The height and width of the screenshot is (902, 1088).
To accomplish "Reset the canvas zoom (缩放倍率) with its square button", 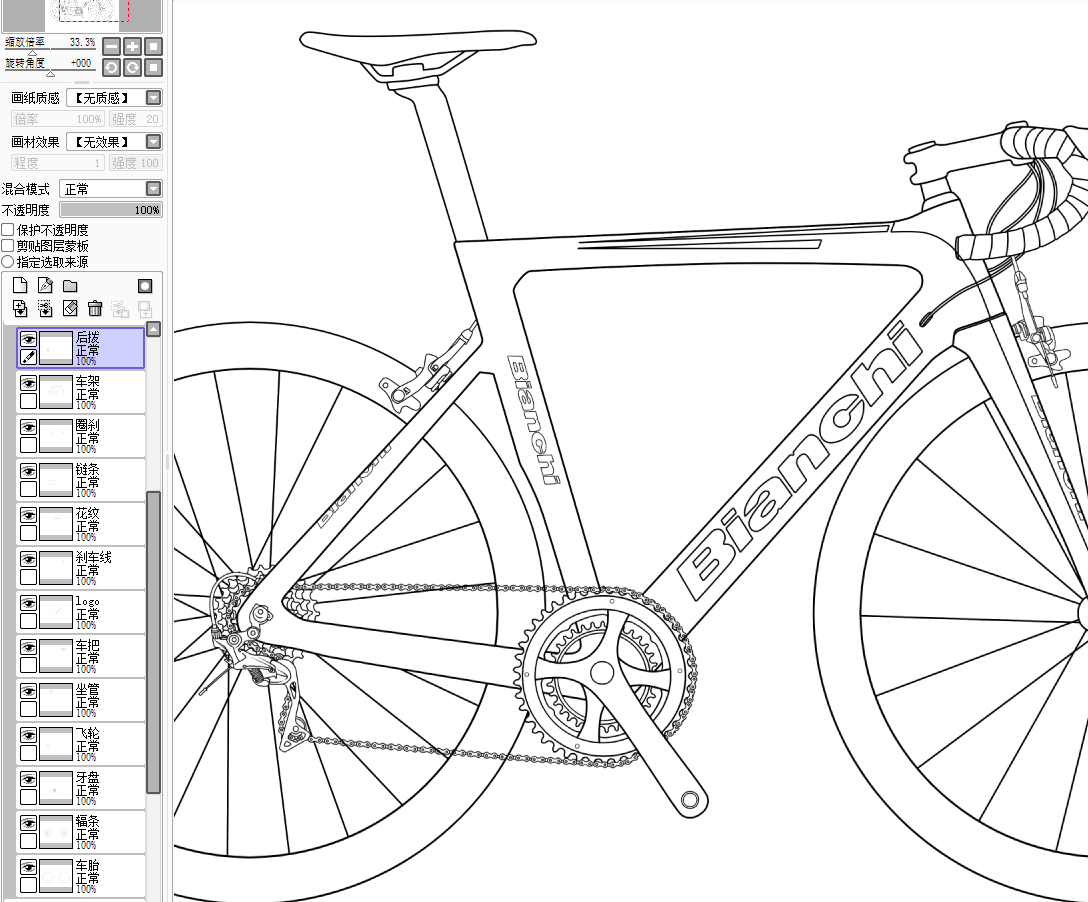I will (x=153, y=46).
